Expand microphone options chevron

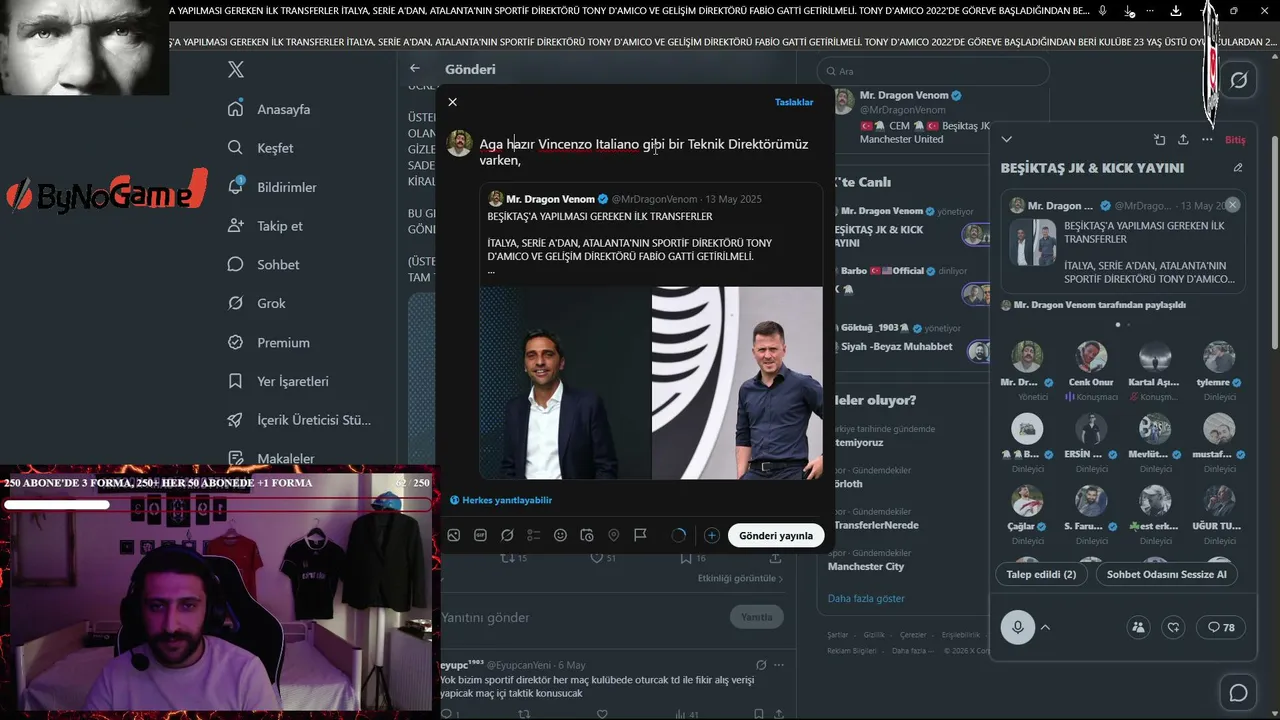[1045, 627]
